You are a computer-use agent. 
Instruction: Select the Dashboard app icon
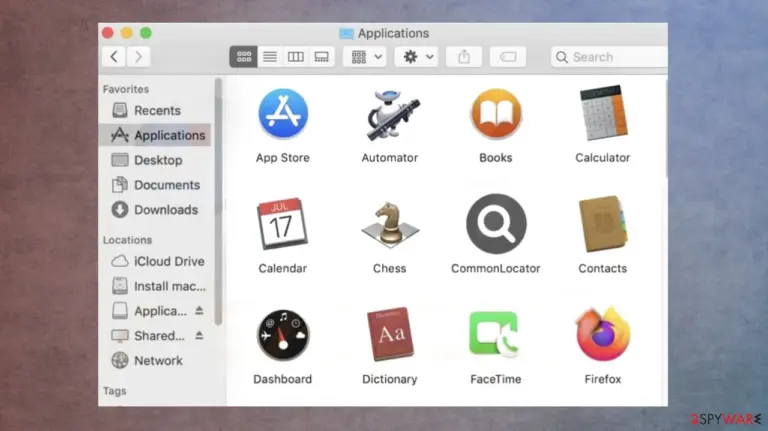click(283, 335)
